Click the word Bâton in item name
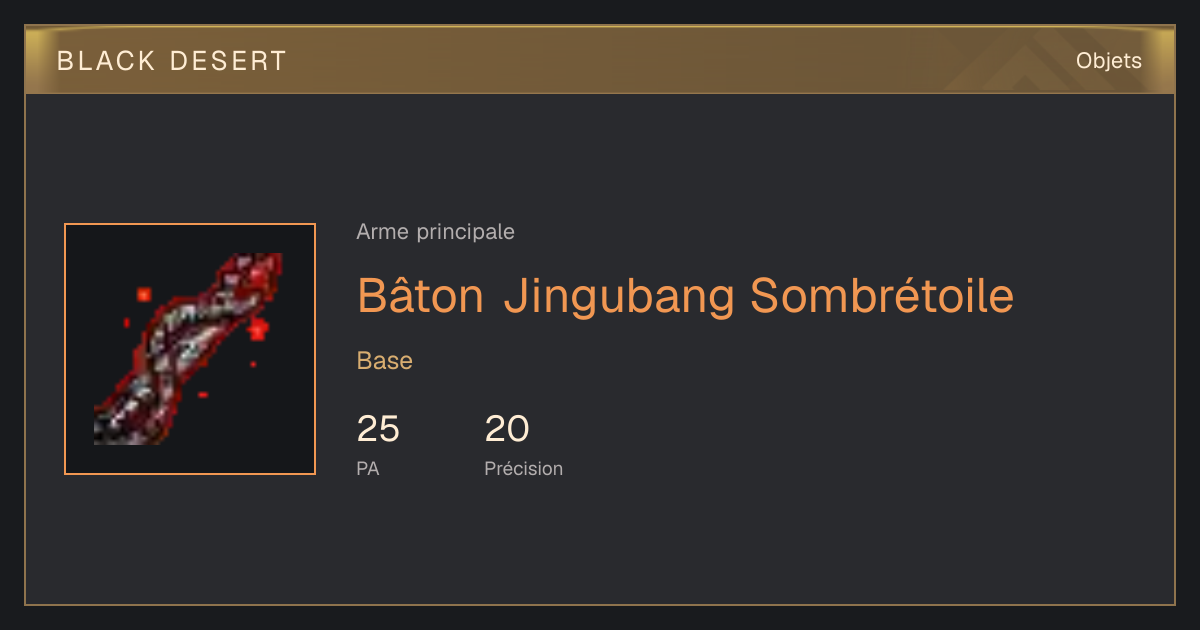 (421, 294)
